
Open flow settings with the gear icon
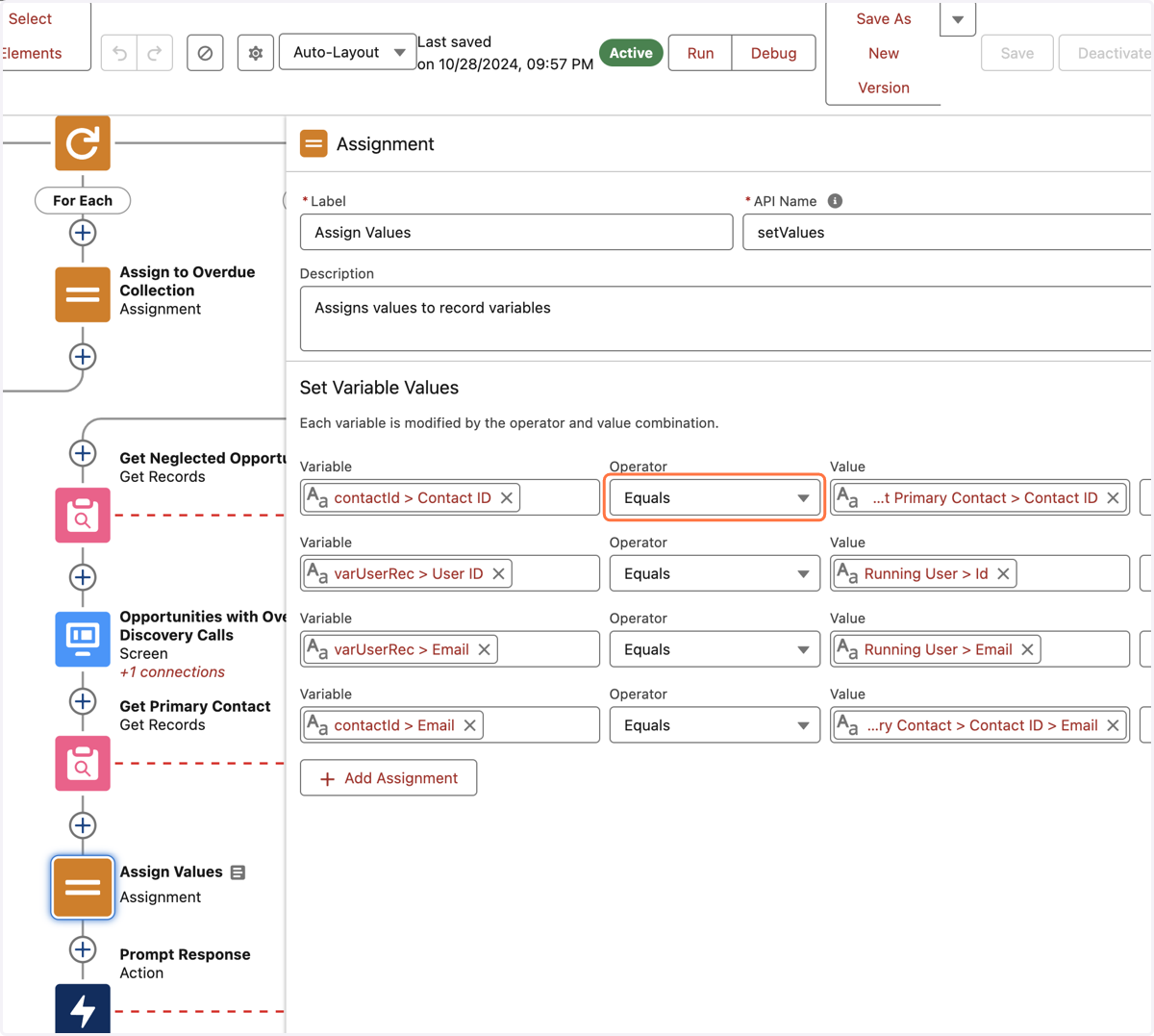coord(256,53)
